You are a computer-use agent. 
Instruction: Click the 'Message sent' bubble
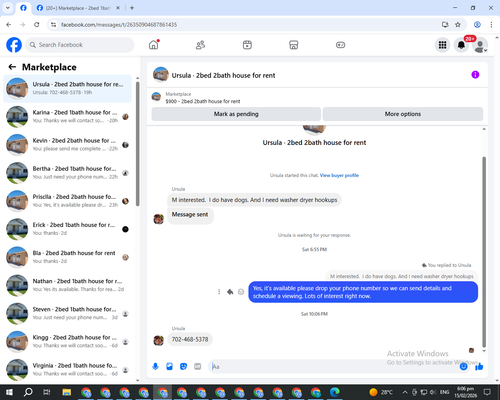(190, 215)
